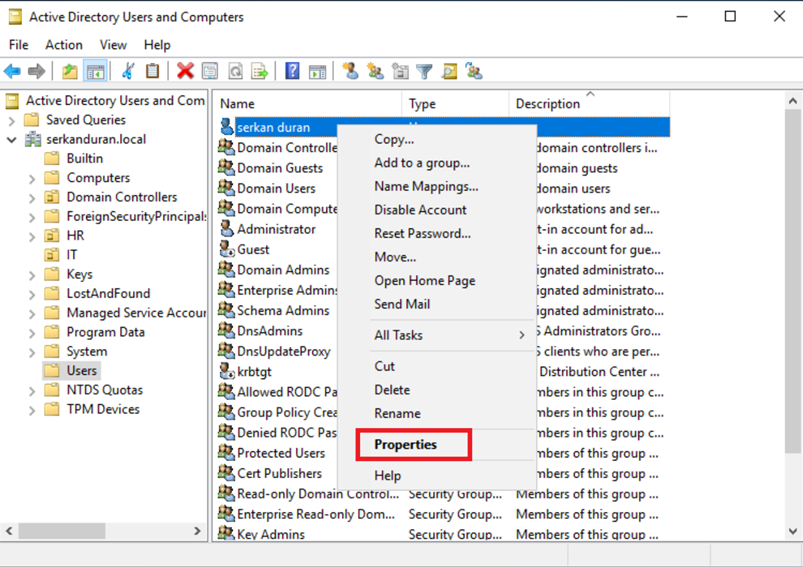Click the Create new user toolbar icon
This screenshot has height=567, width=803.
tap(351, 71)
